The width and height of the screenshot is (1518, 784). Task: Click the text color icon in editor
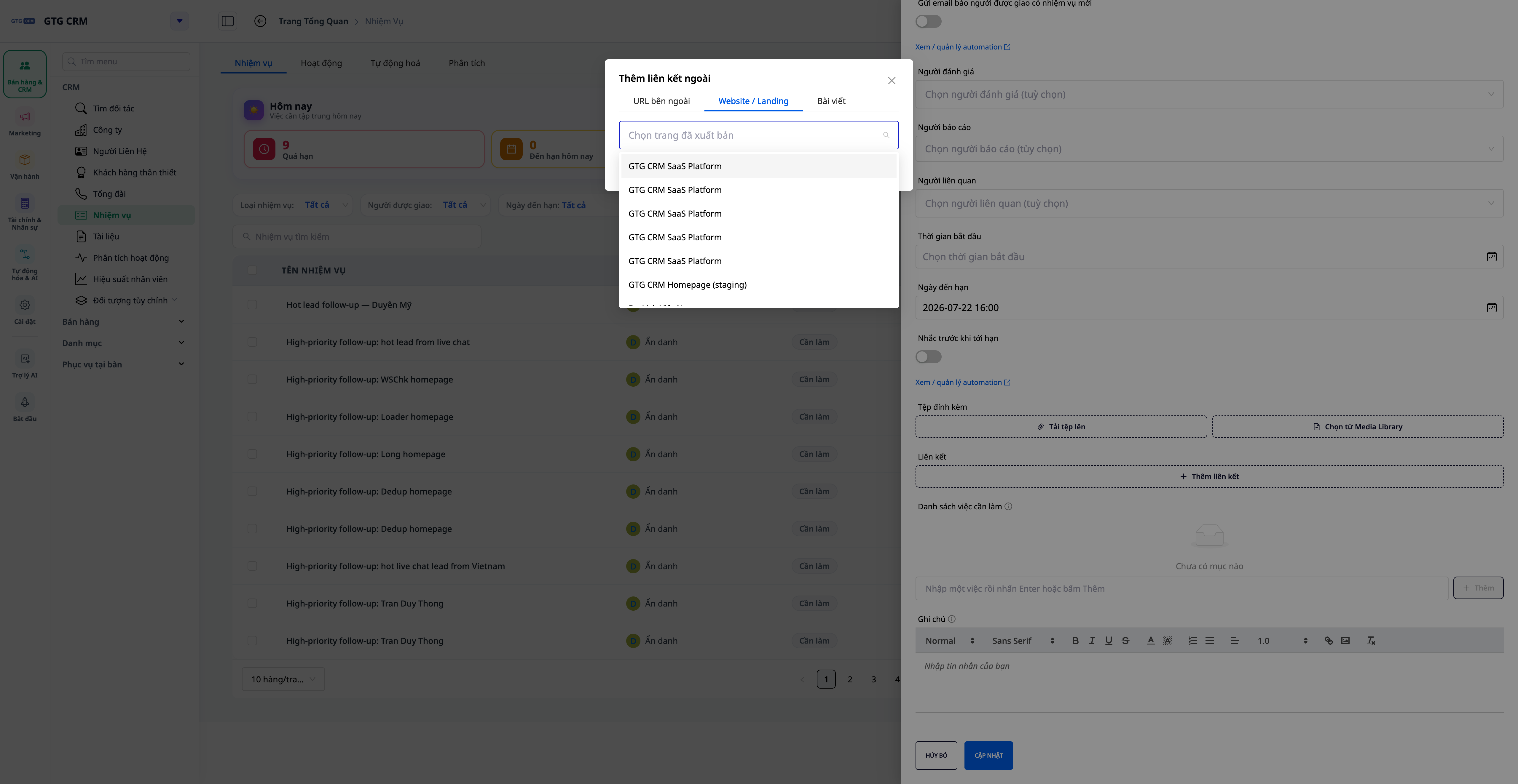pos(1150,640)
